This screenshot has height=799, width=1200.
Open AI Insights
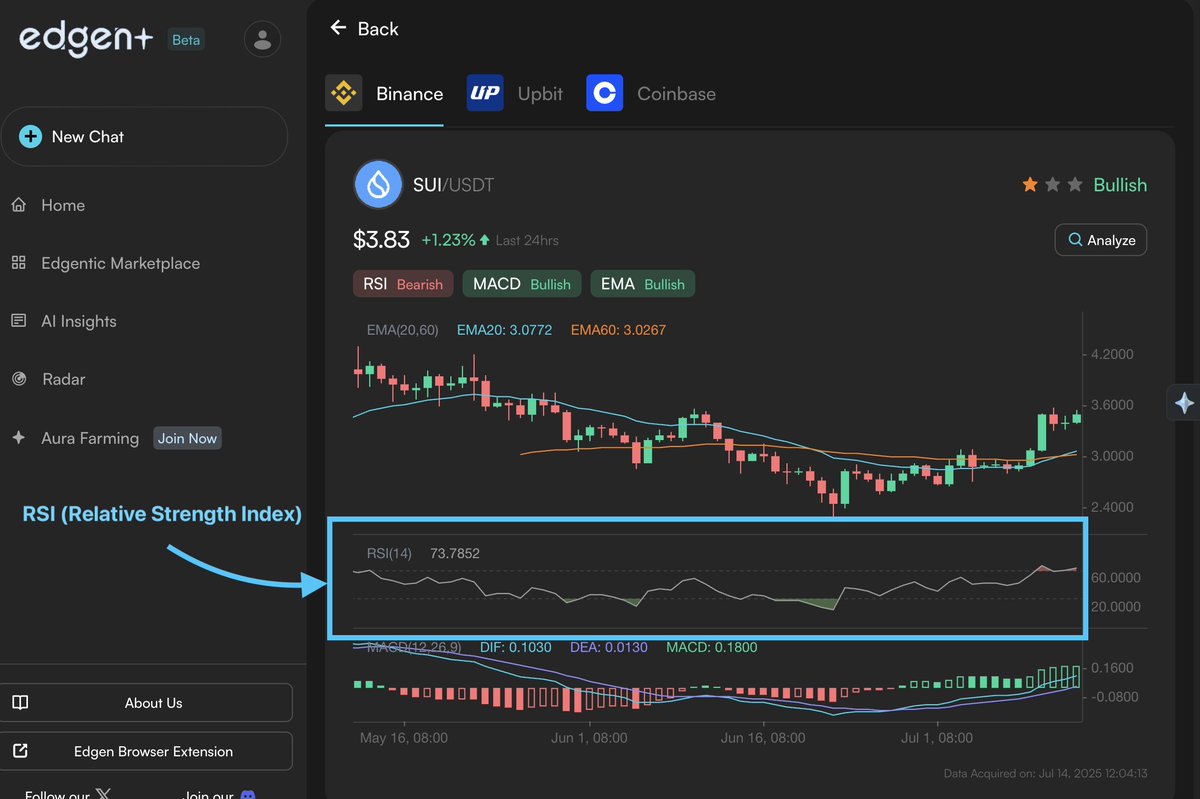pyautogui.click(x=79, y=321)
